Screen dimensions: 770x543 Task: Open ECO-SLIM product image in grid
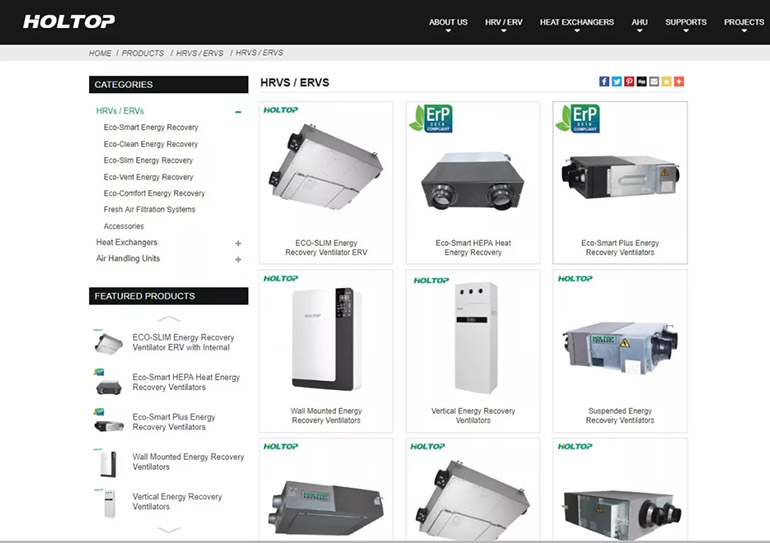coord(326,168)
